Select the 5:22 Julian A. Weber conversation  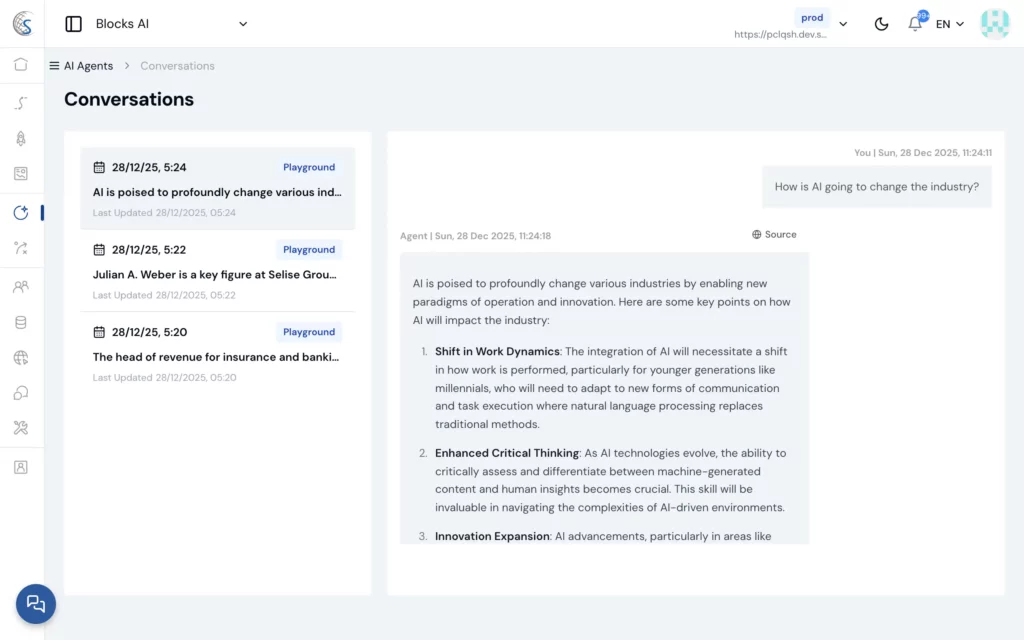(x=217, y=272)
